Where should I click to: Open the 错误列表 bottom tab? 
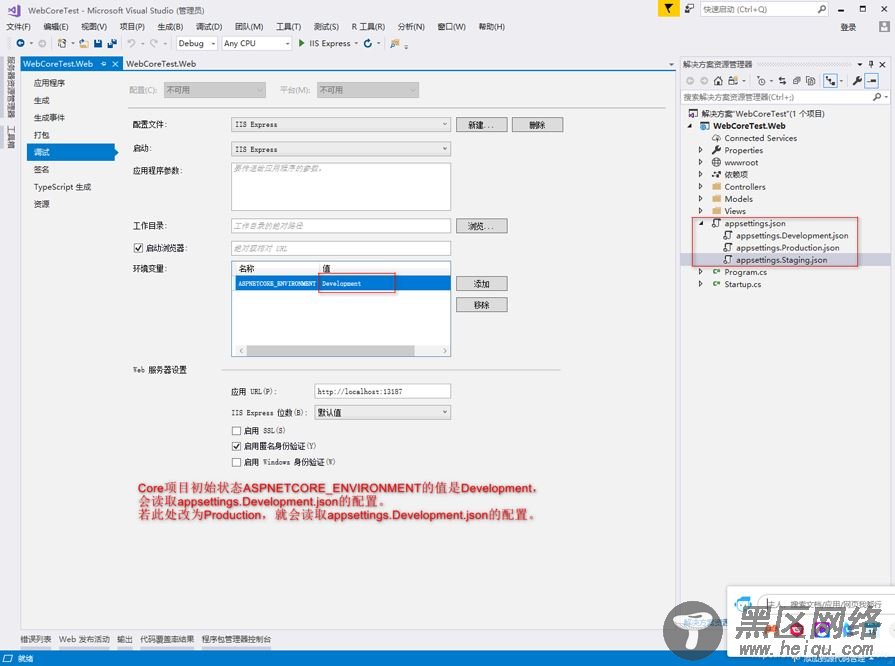click(36, 639)
